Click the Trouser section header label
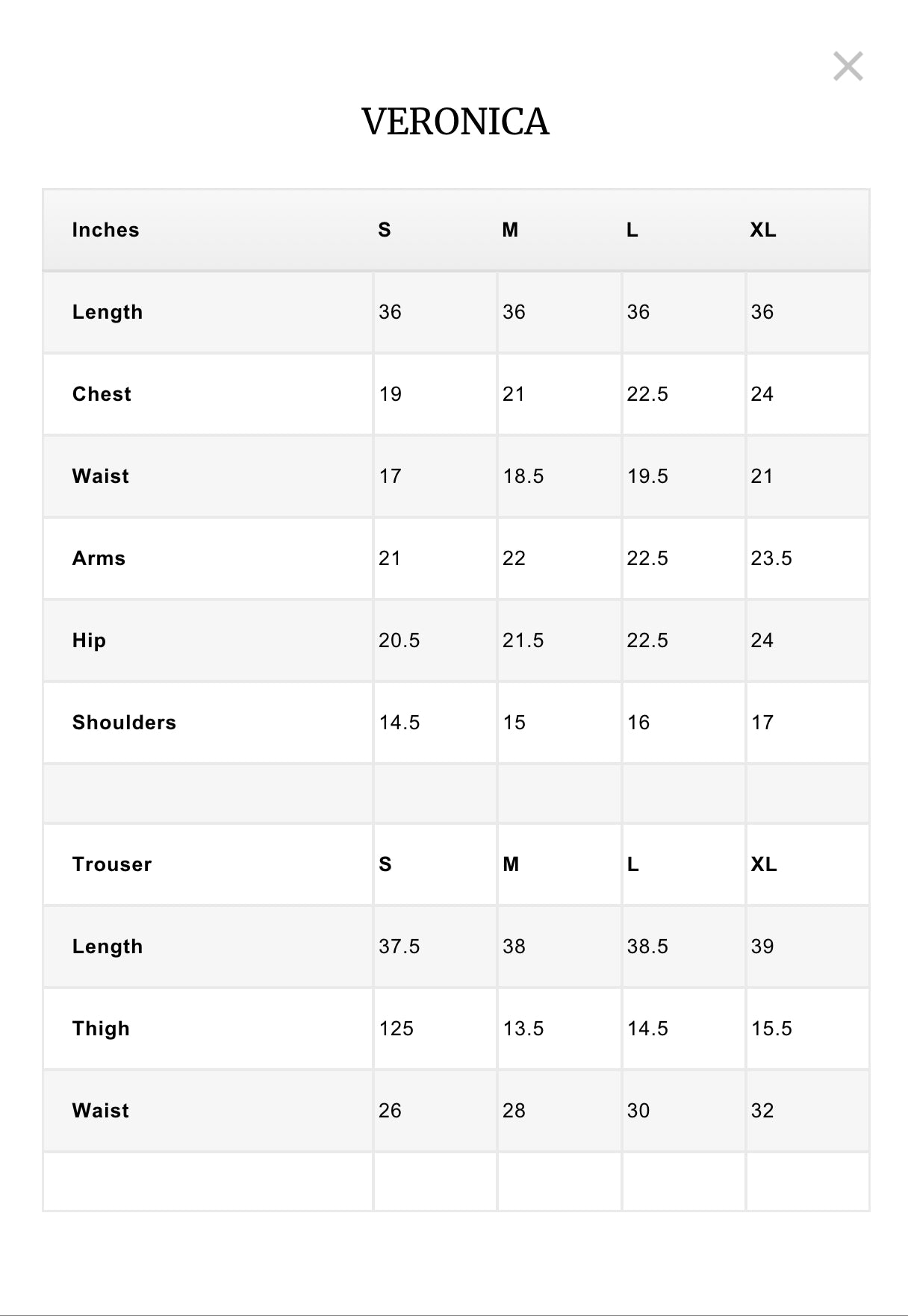The height and width of the screenshot is (1316, 908). point(112,864)
